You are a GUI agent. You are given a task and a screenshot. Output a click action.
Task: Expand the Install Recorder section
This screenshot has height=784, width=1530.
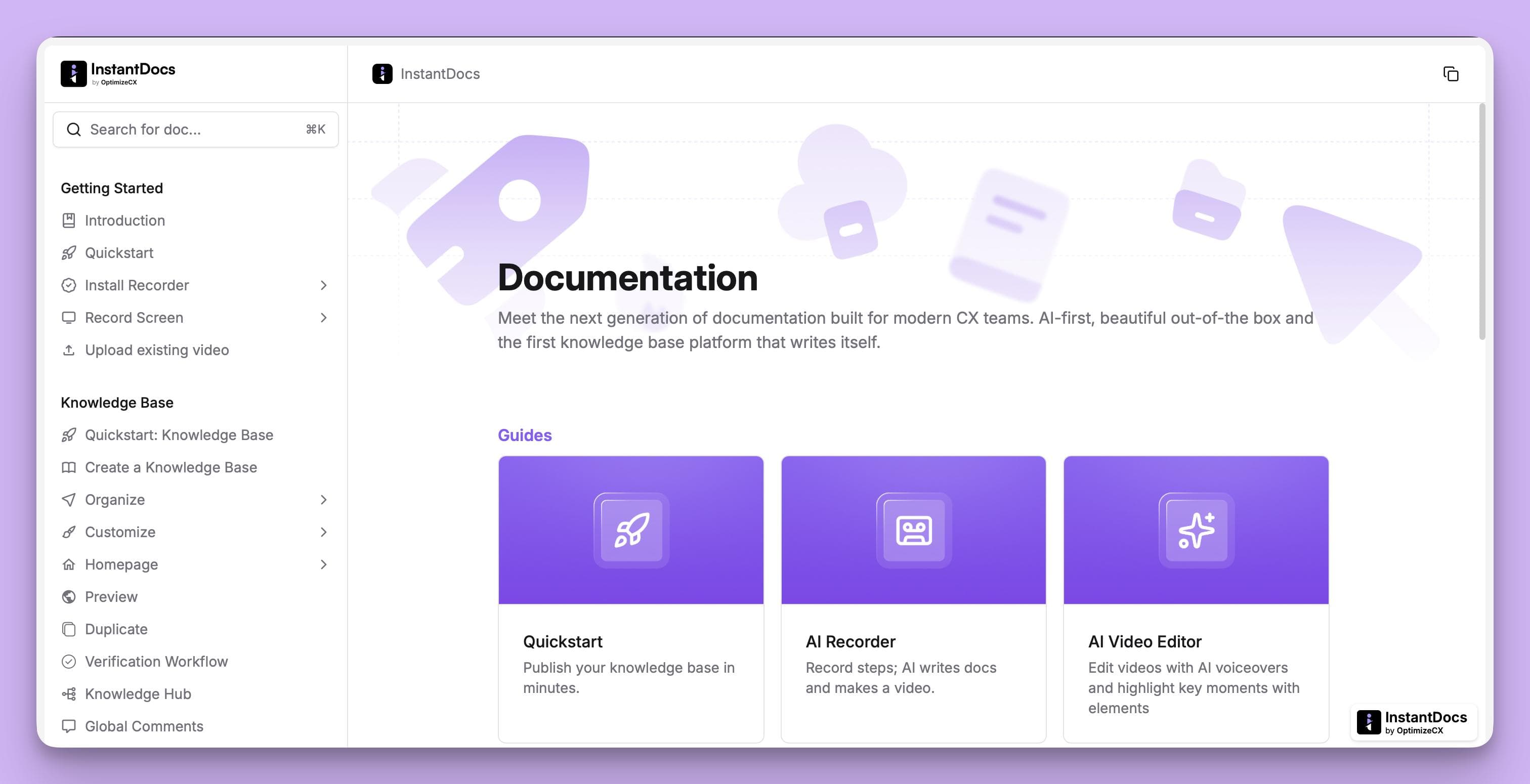pyautogui.click(x=324, y=285)
